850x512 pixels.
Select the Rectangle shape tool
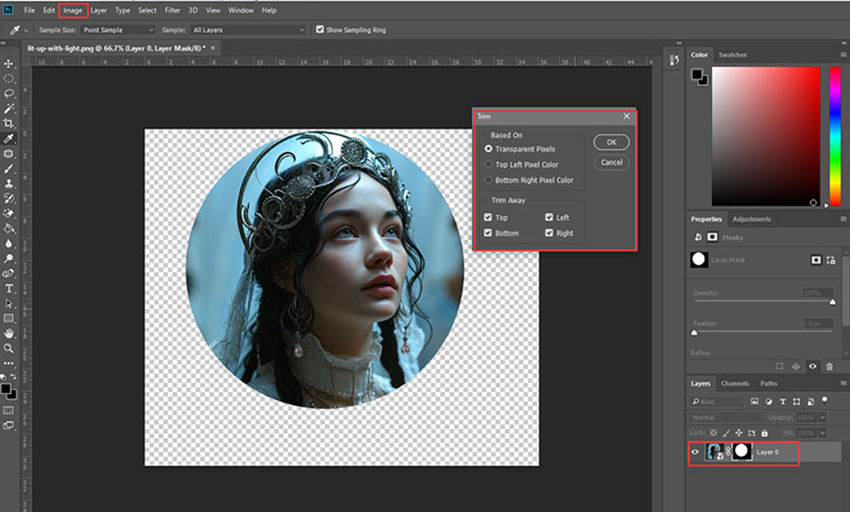(9, 318)
